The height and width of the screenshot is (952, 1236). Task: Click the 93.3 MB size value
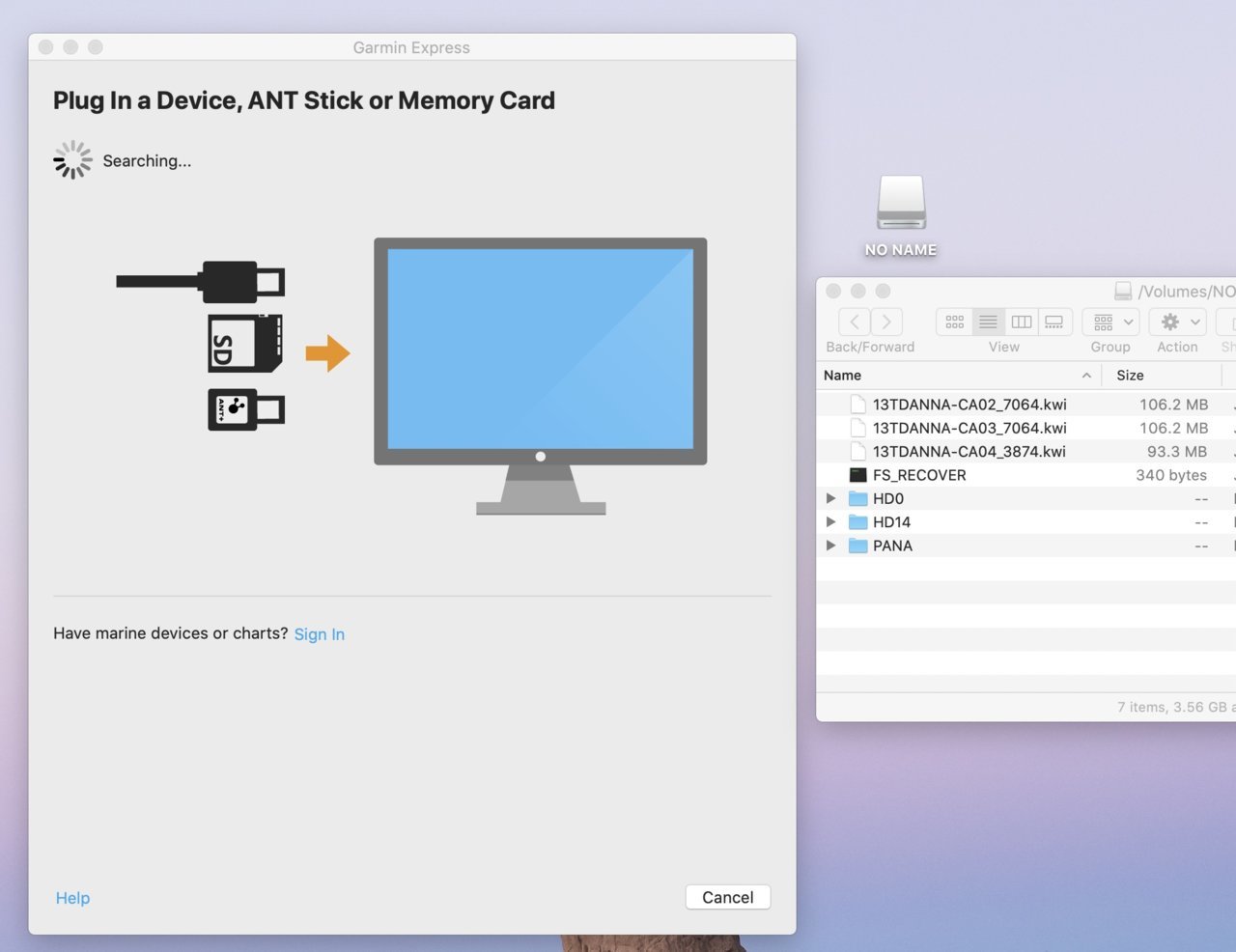(1177, 451)
